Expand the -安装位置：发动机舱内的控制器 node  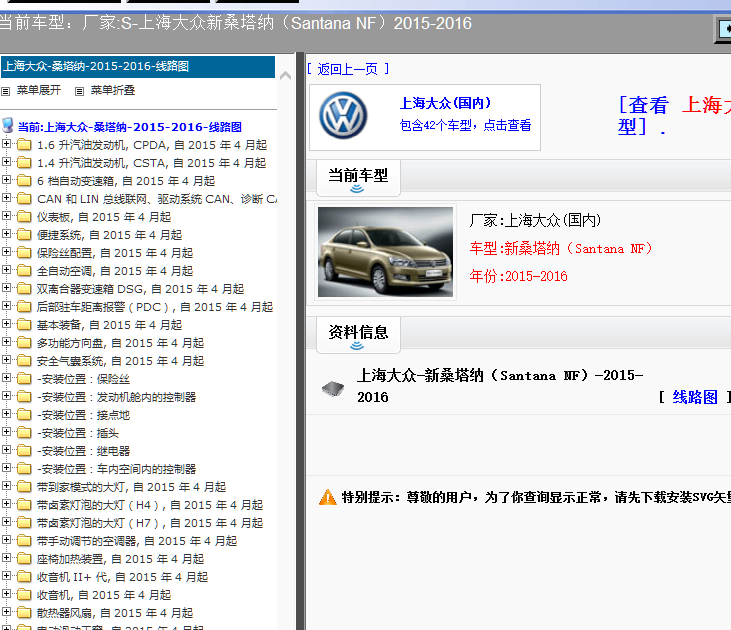pyautogui.click(x=7, y=395)
